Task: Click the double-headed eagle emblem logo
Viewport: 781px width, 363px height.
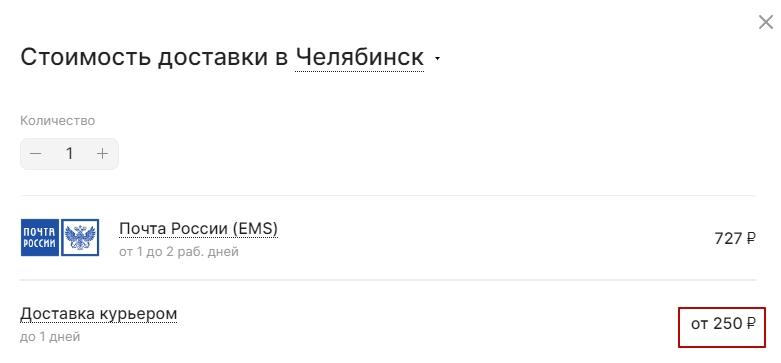Action: 80,238
